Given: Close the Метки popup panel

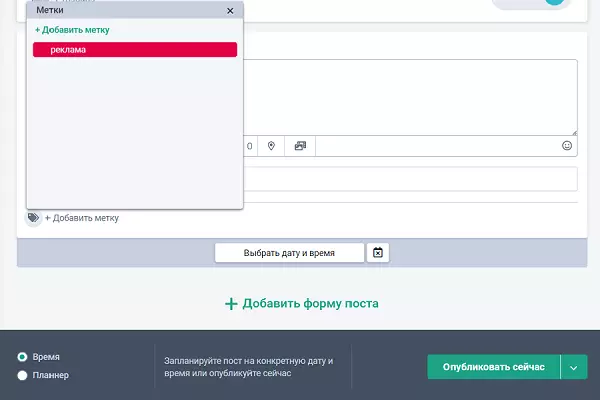Looking at the screenshot, I should tap(230, 10).
